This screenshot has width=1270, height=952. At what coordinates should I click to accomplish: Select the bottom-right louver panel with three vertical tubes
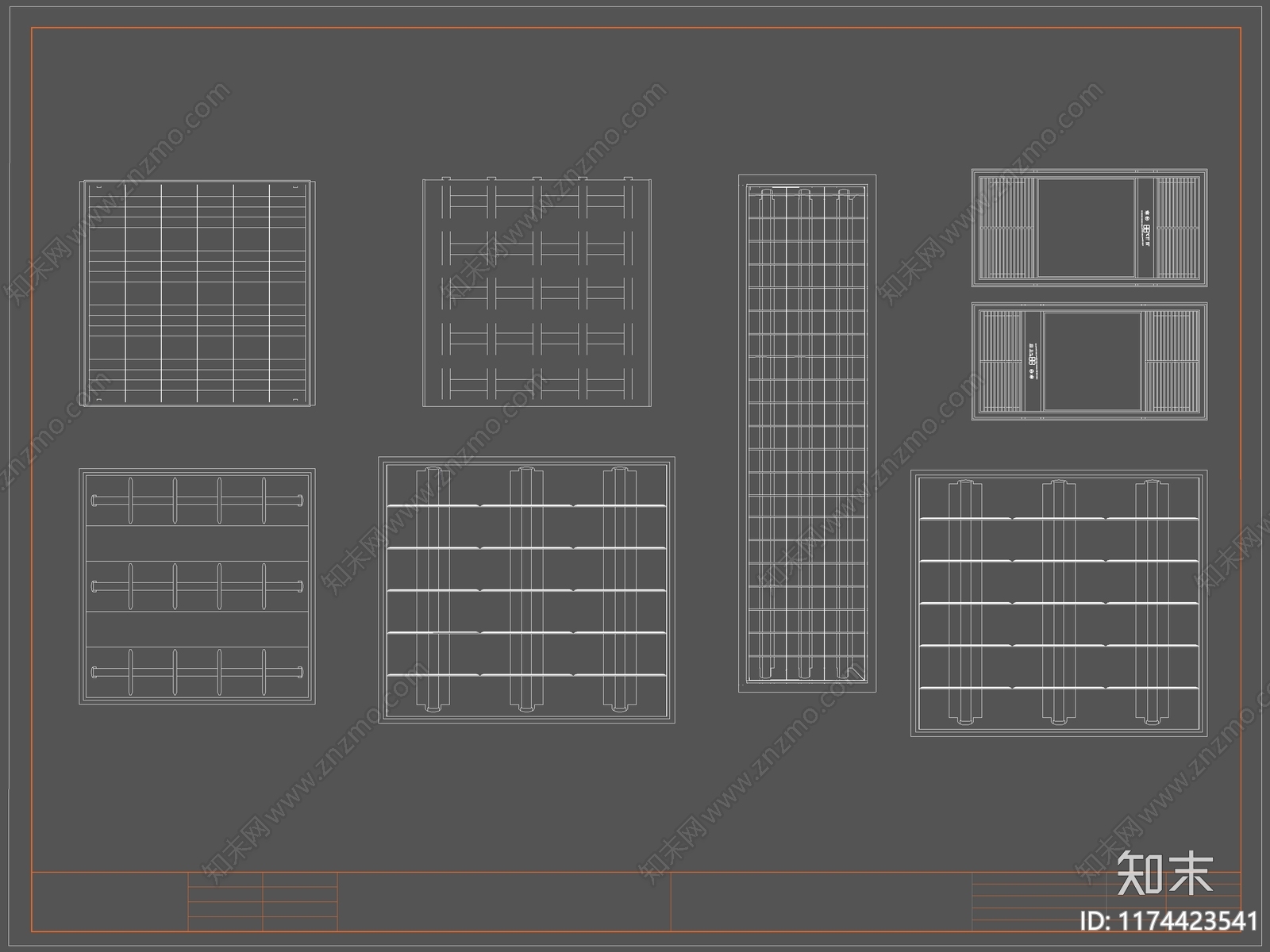coord(1059,604)
